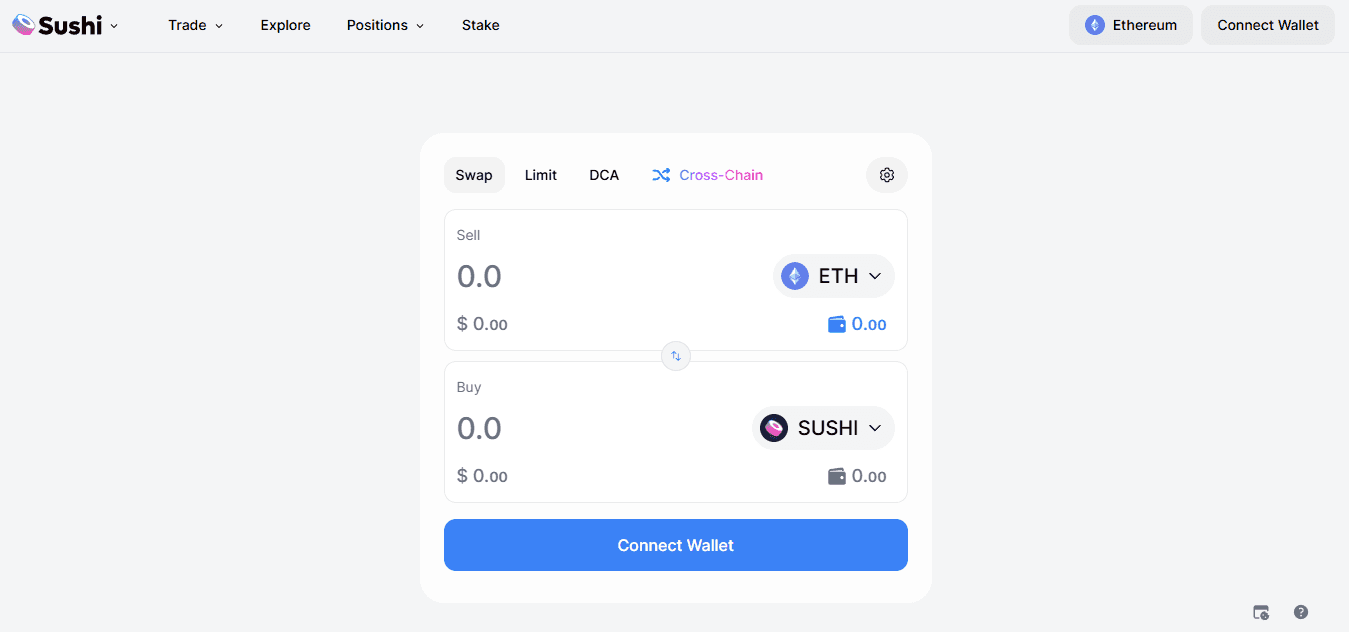
Task: Click the large blue Connect Wallet button
Action: coord(676,545)
